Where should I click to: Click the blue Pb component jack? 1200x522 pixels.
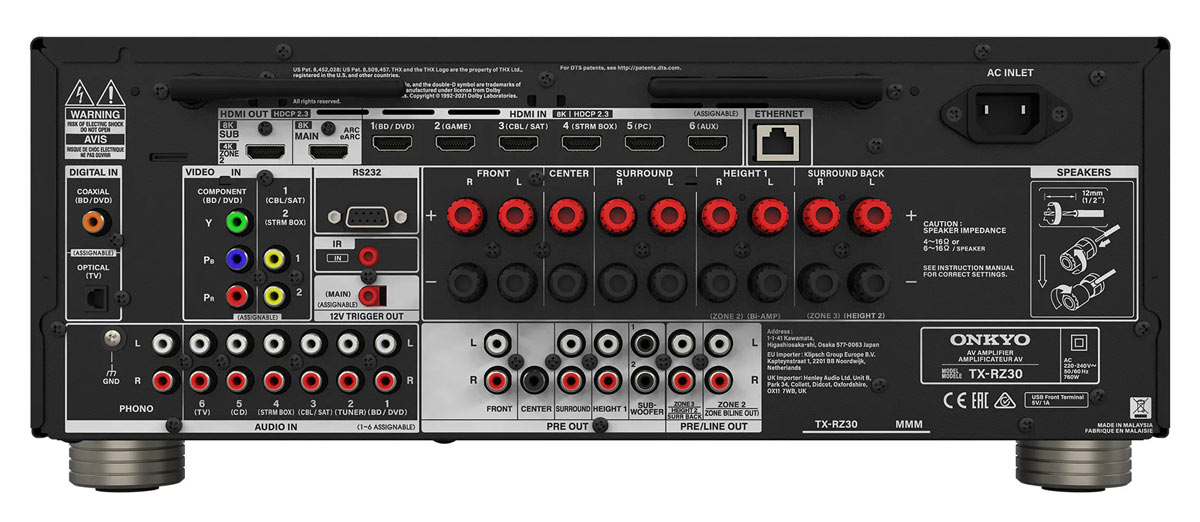(237, 260)
